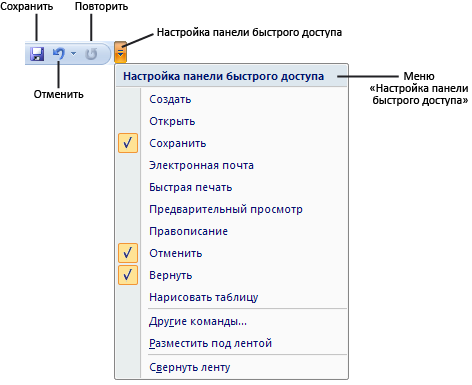This screenshot has width=472, height=385.
Task: Click the Undo arrow icon
Action: tap(59, 53)
